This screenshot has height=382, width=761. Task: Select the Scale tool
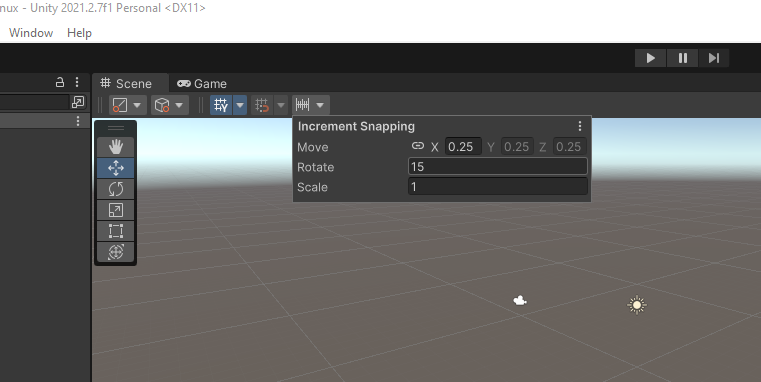[116, 210]
